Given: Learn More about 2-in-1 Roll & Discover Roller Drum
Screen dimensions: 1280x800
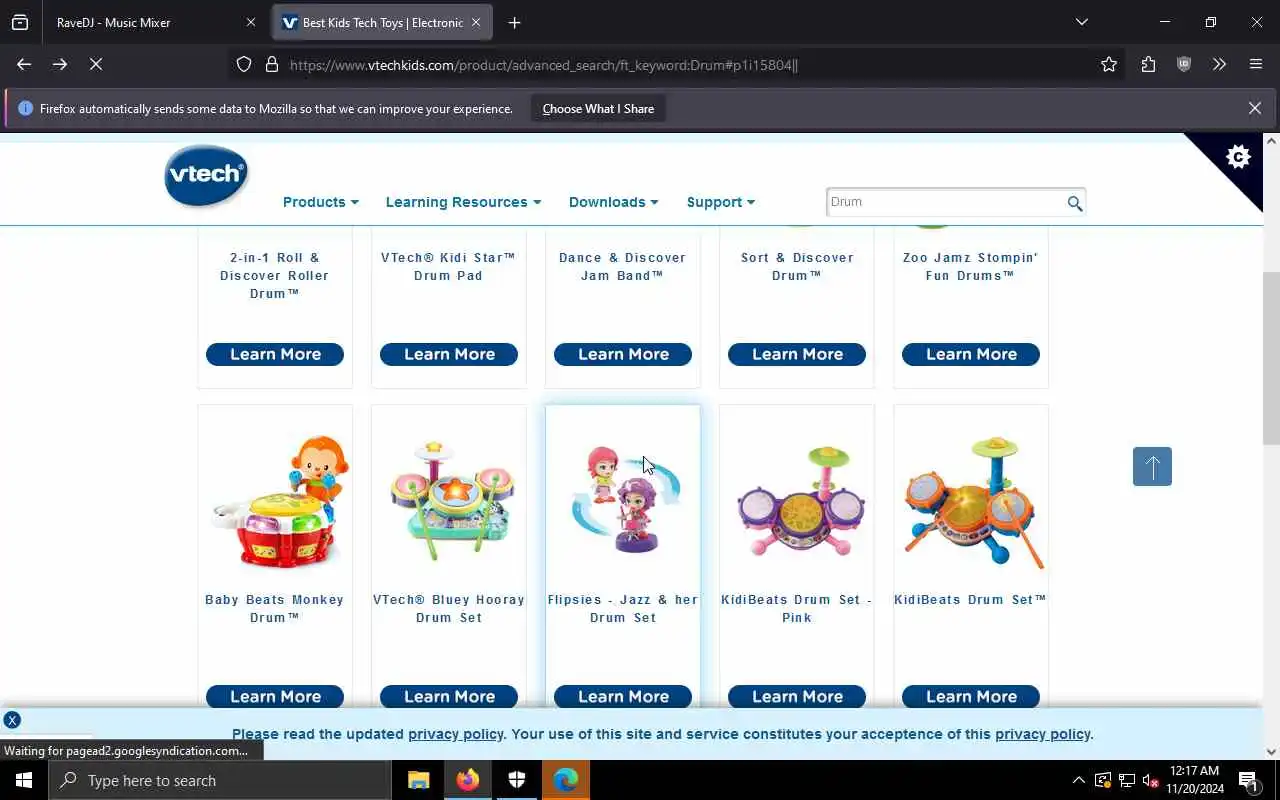Looking at the screenshot, I should point(275,354).
